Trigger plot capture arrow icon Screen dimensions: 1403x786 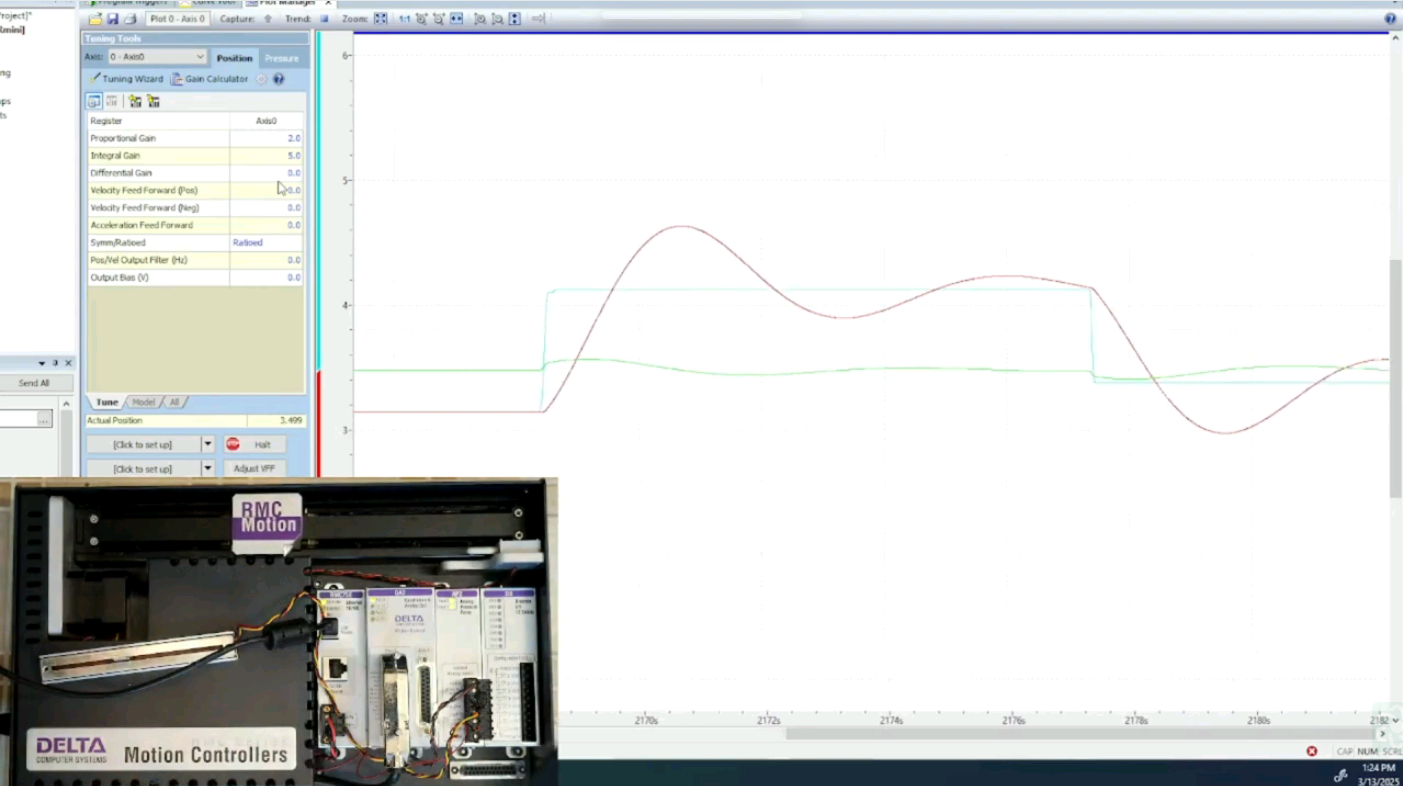pyautogui.click(x=268, y=19)
